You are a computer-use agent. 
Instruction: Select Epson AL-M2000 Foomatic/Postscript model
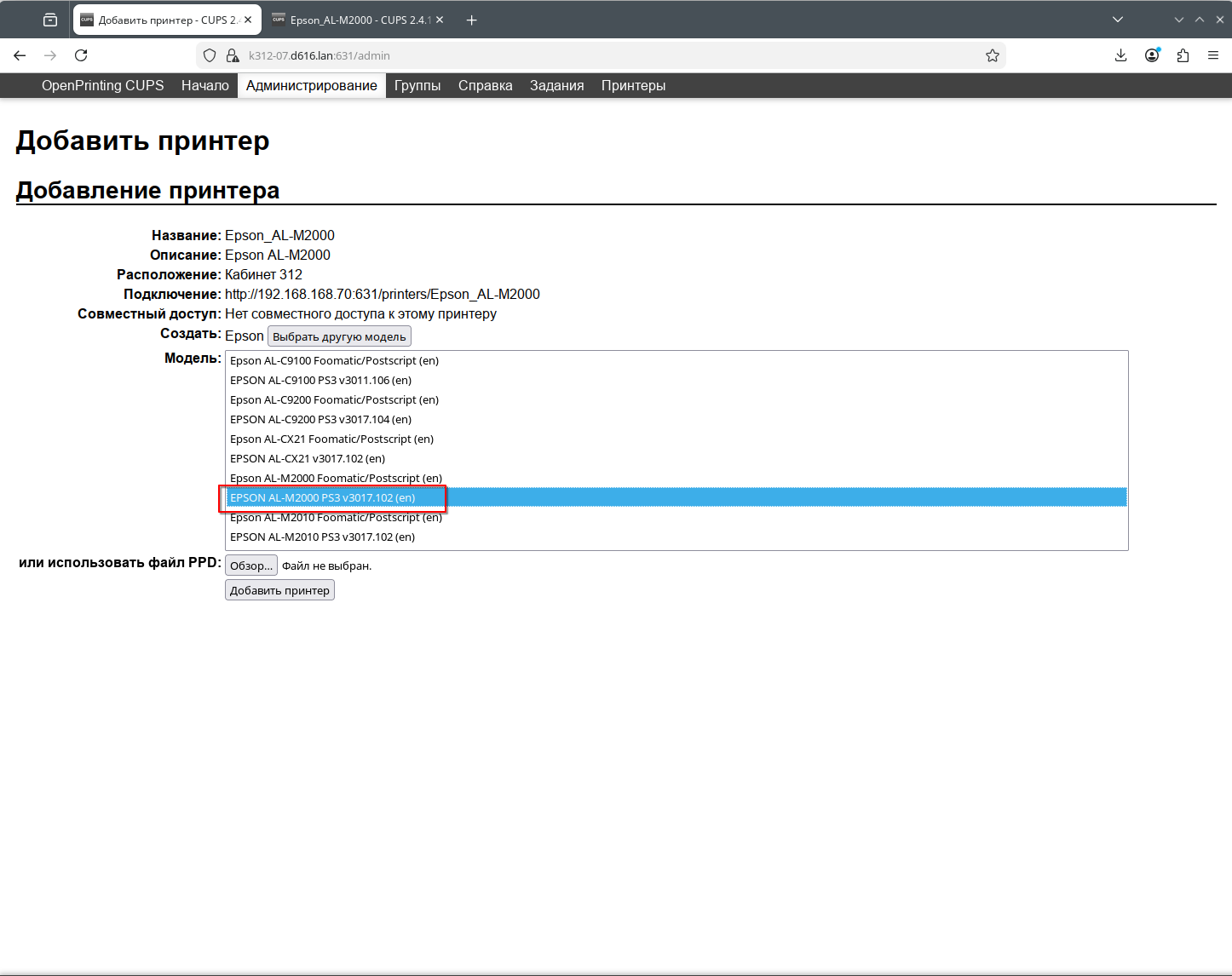coord(336,478)
